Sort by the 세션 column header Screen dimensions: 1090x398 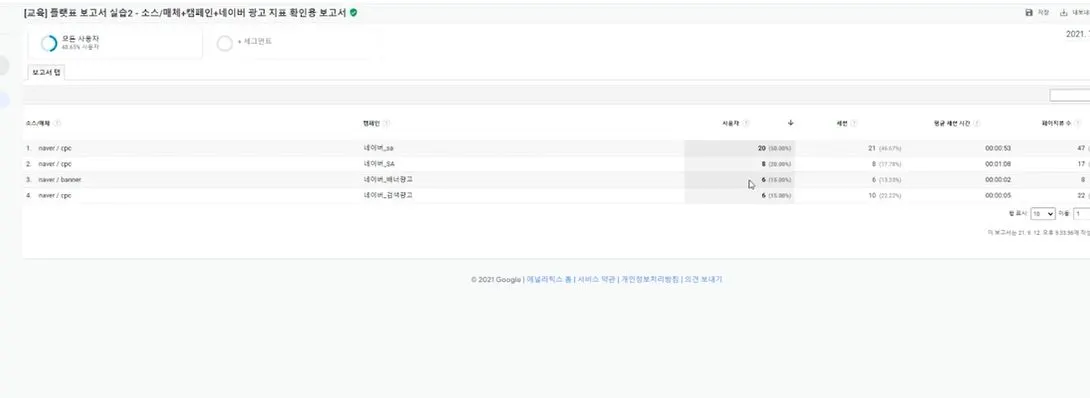(x=842, y=123)
